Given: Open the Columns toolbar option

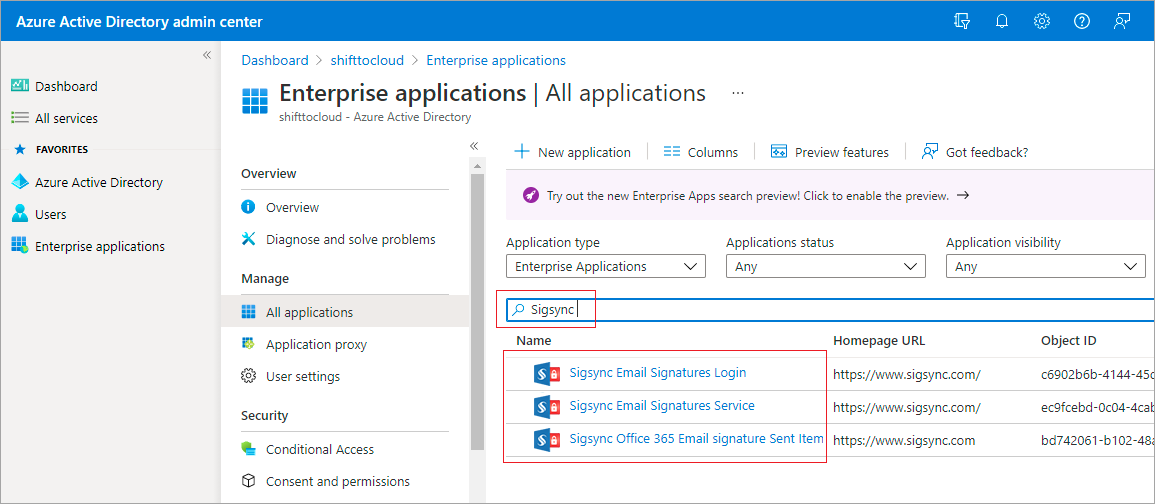Looking at the screenshot, I should coord(701,152).
